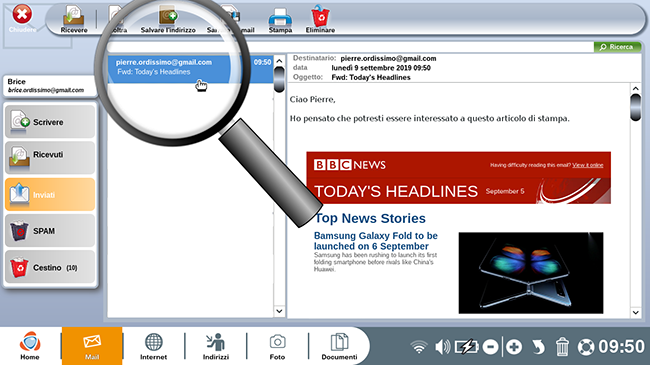Open the Cestino trash folder
This screenshot has width=650, height=365.
pyautogui.click(x=50, y=267)
